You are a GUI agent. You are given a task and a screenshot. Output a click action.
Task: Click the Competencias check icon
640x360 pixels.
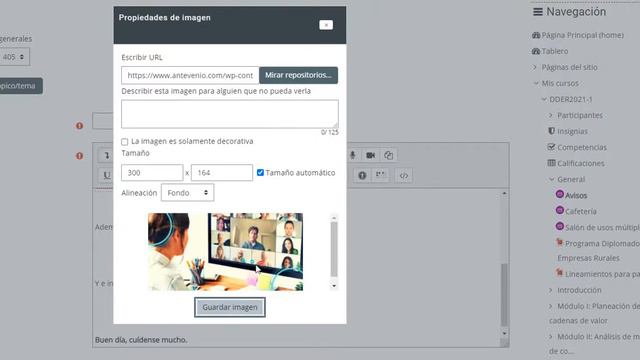[x=551, y=147]
